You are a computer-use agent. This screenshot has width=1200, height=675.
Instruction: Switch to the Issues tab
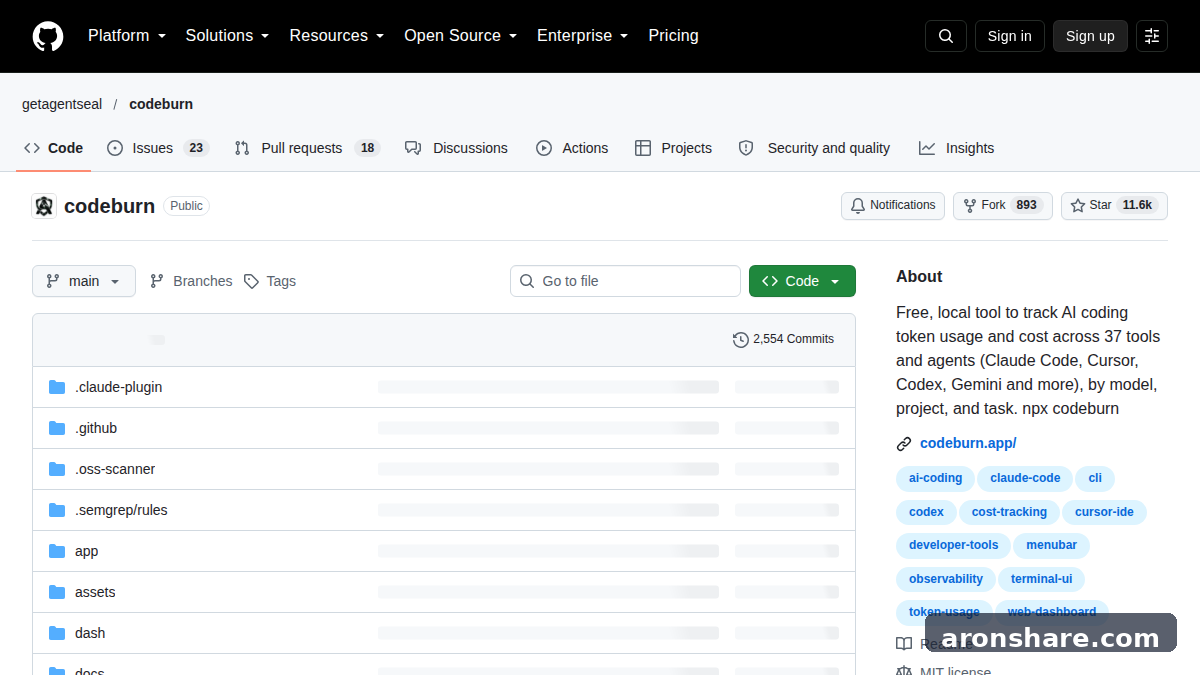pyautogui.click(x=157, y=148)
